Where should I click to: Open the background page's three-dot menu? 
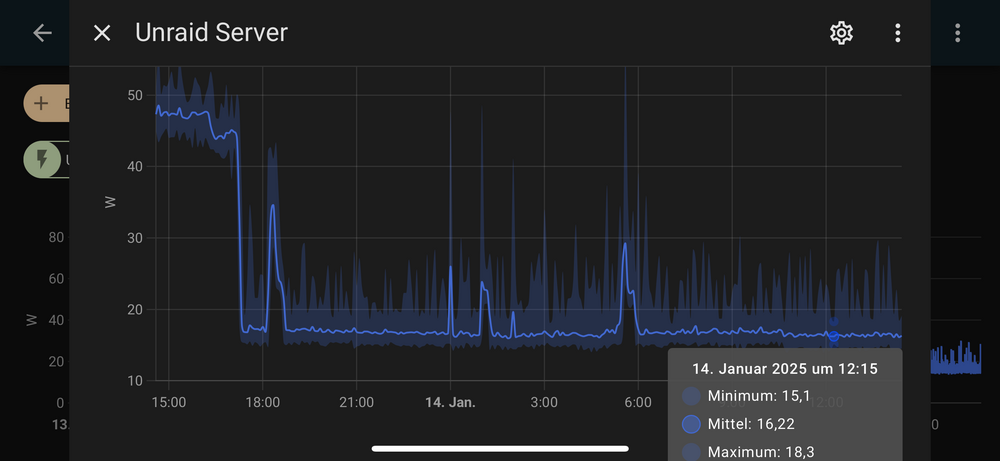pyautogui.click(x=957, y=33)
